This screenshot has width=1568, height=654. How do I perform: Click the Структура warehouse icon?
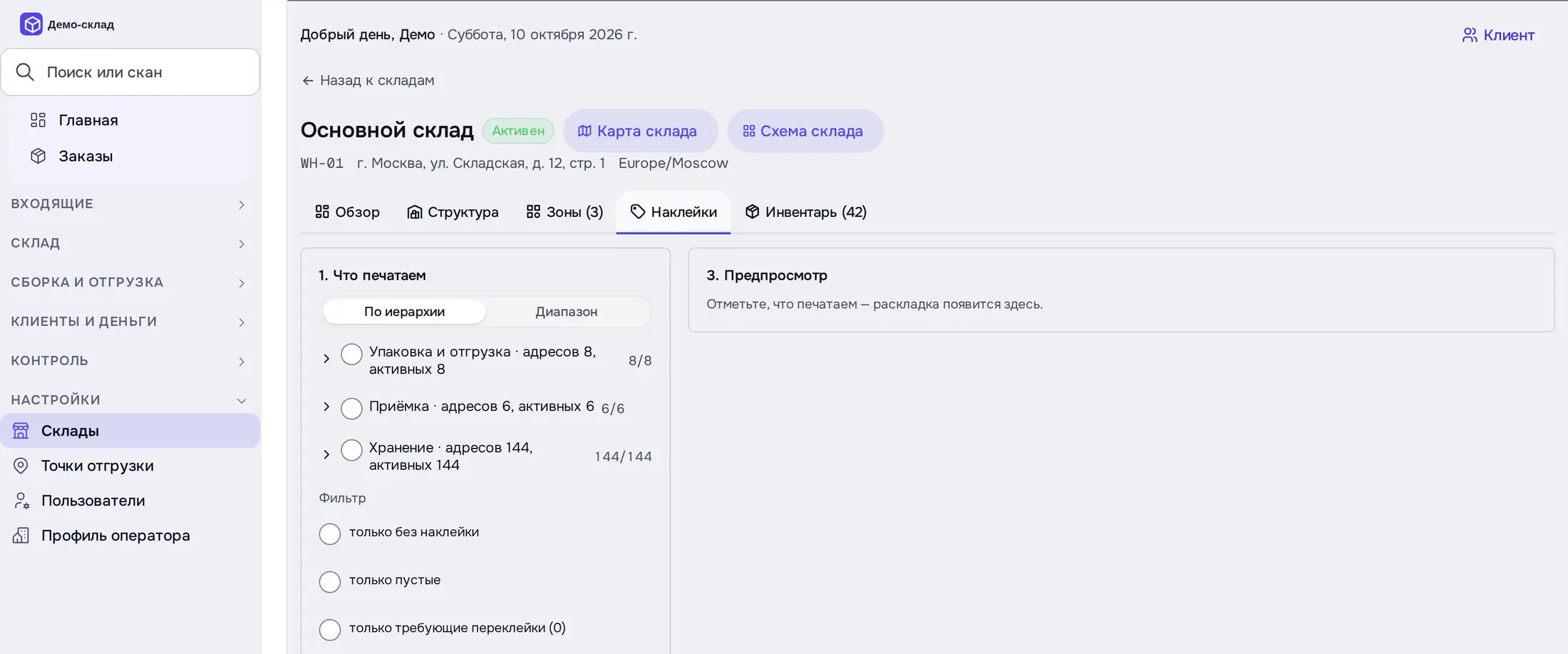coord(414,212)
